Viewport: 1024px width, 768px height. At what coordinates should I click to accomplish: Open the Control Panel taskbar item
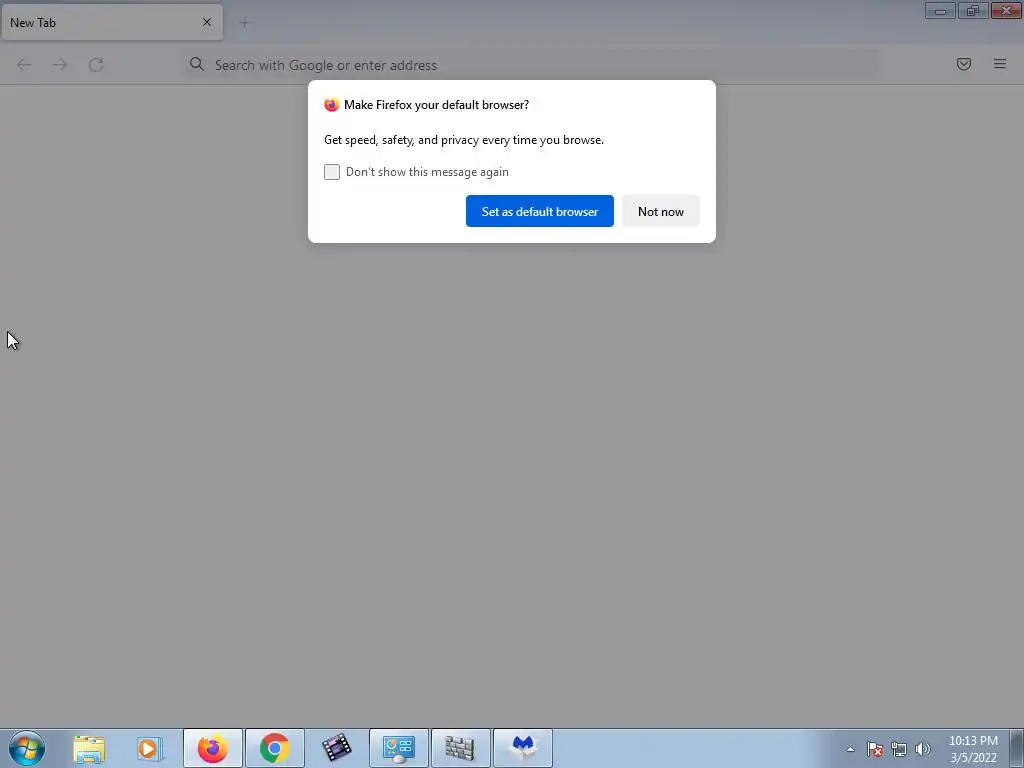coord(399,748)
